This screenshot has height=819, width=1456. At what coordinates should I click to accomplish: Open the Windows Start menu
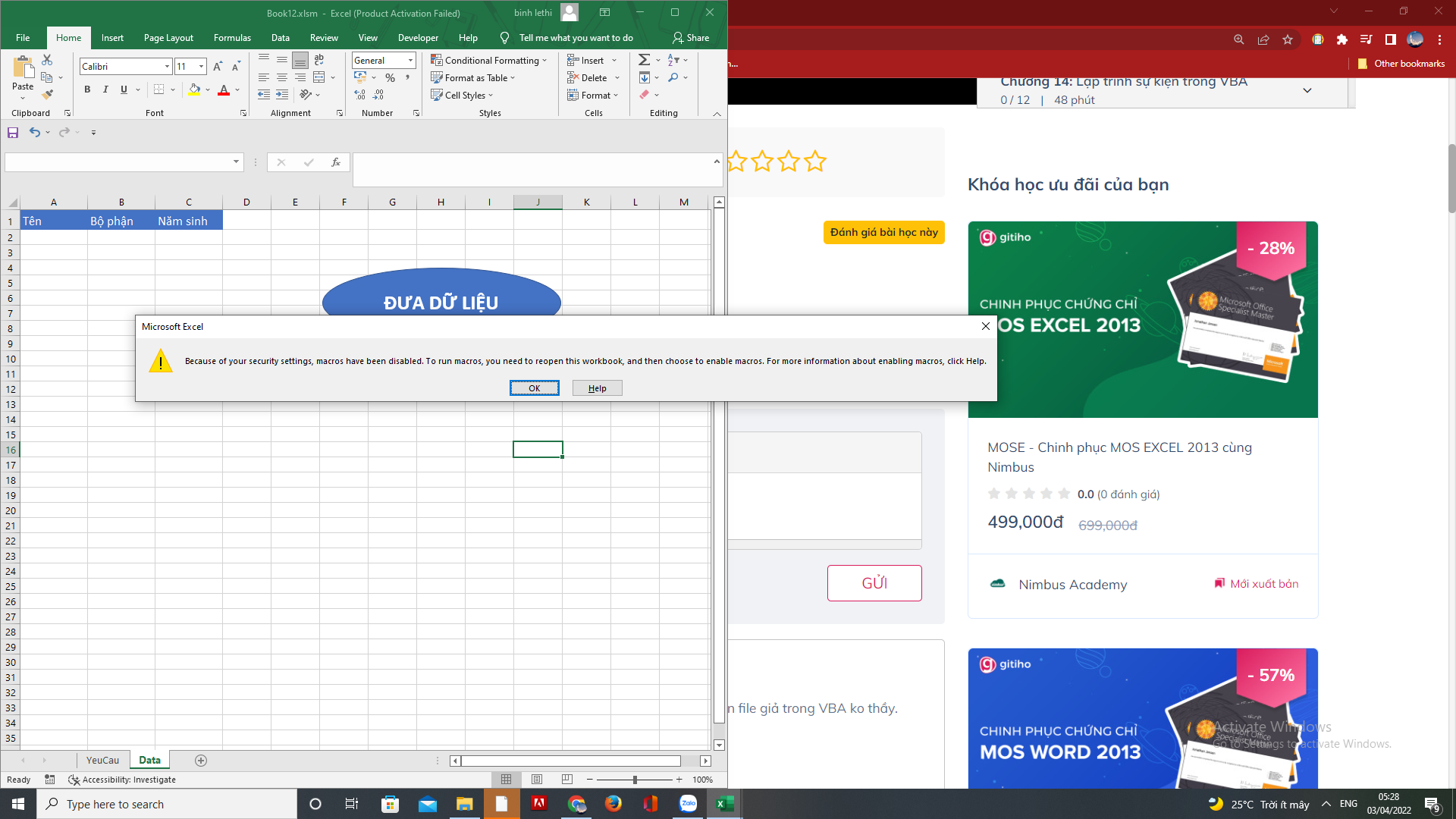[x=18, y=804]
